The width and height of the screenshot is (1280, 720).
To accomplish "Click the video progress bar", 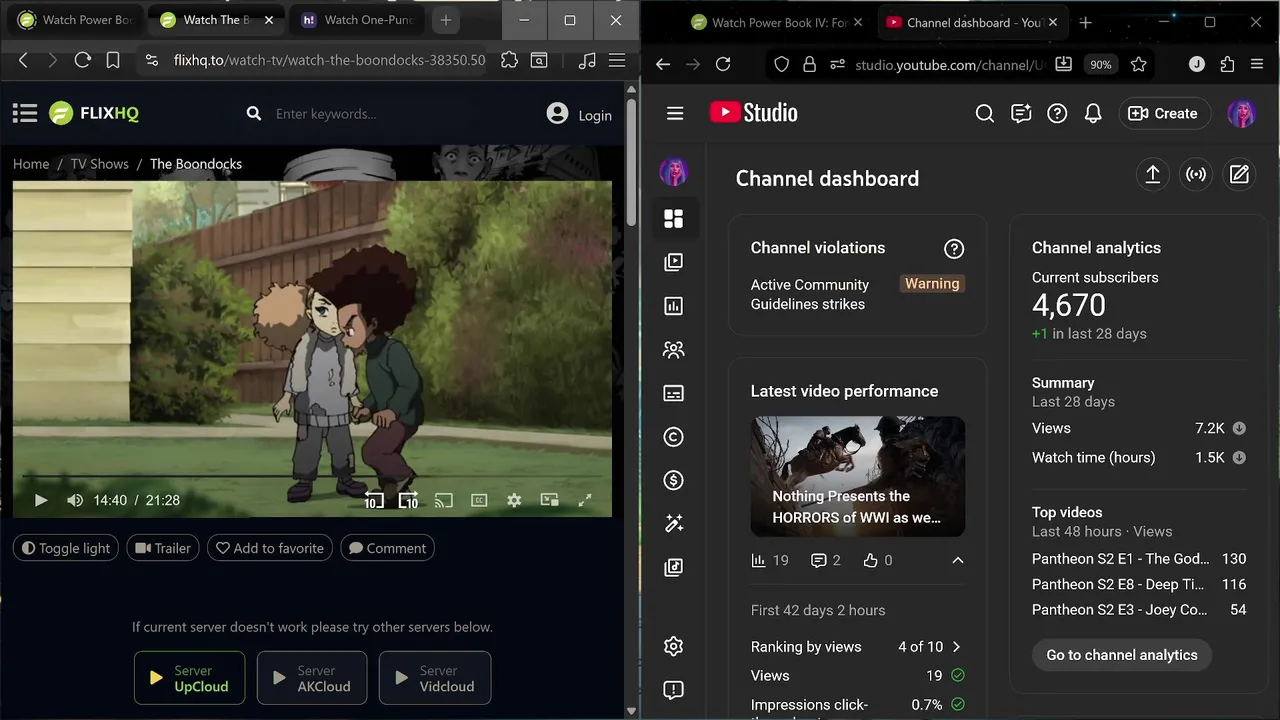I will 312,476.
